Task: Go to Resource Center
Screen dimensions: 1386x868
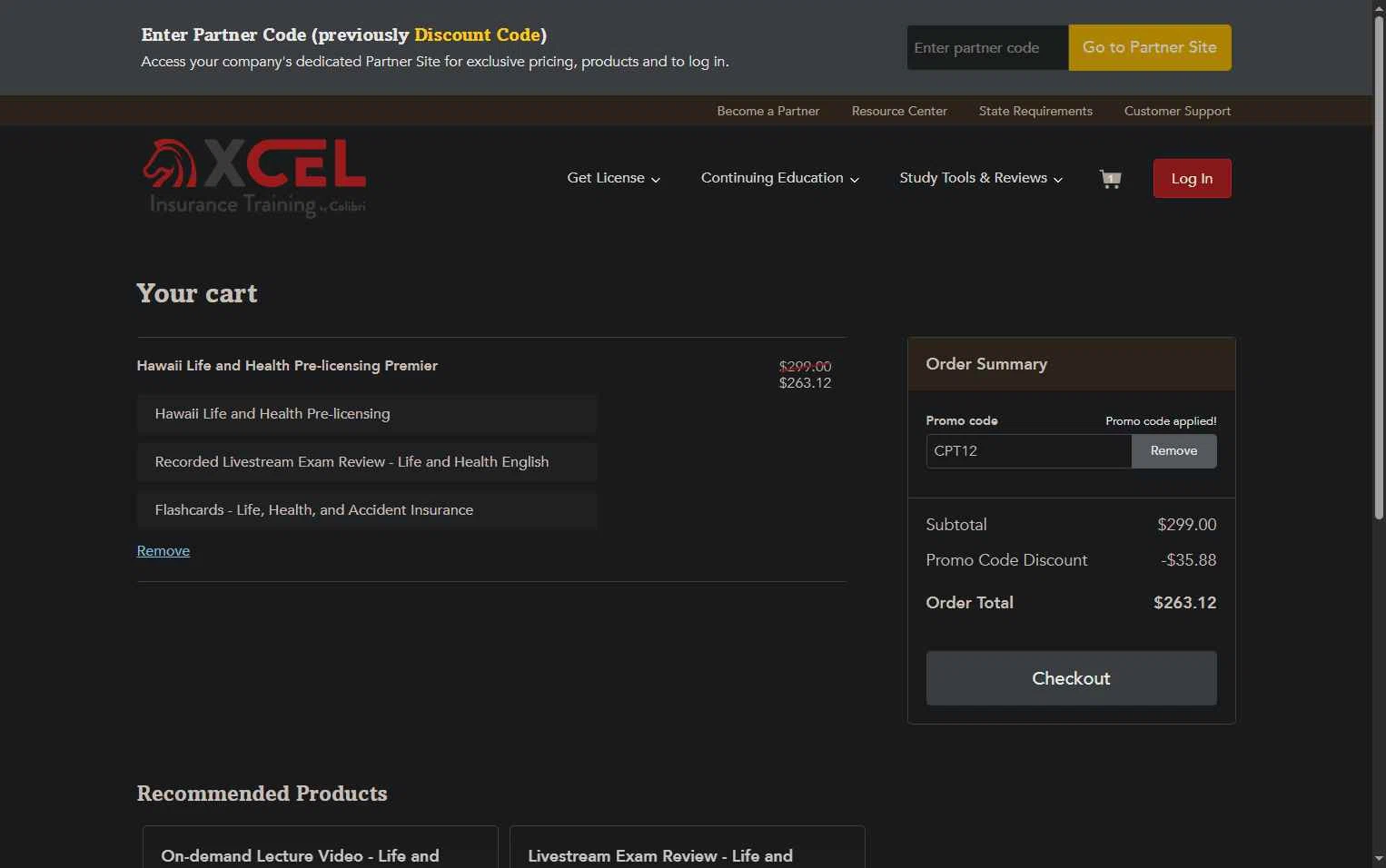Action: click(899, 111)
